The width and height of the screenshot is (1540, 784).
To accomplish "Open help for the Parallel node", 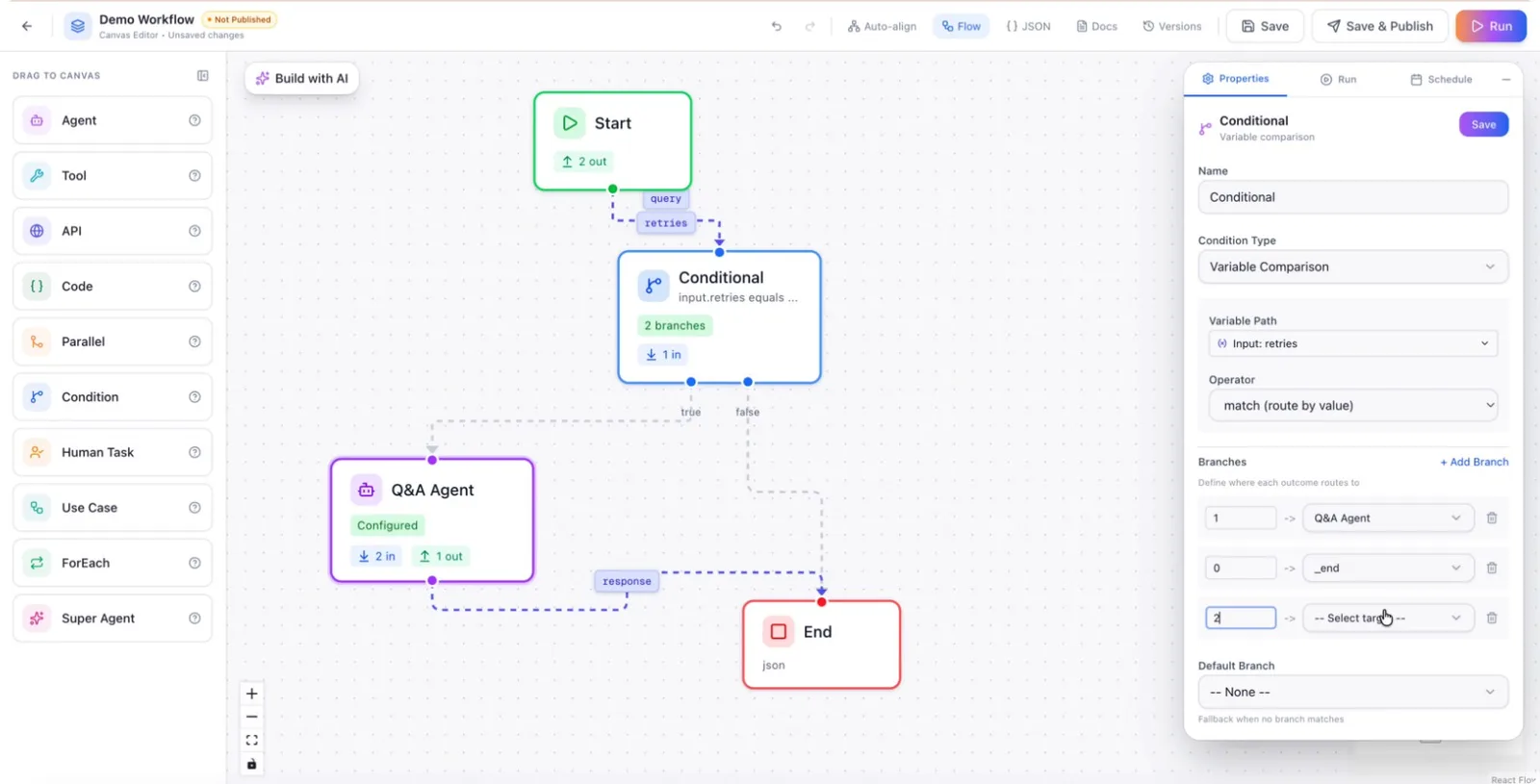I will pos(194,341).
